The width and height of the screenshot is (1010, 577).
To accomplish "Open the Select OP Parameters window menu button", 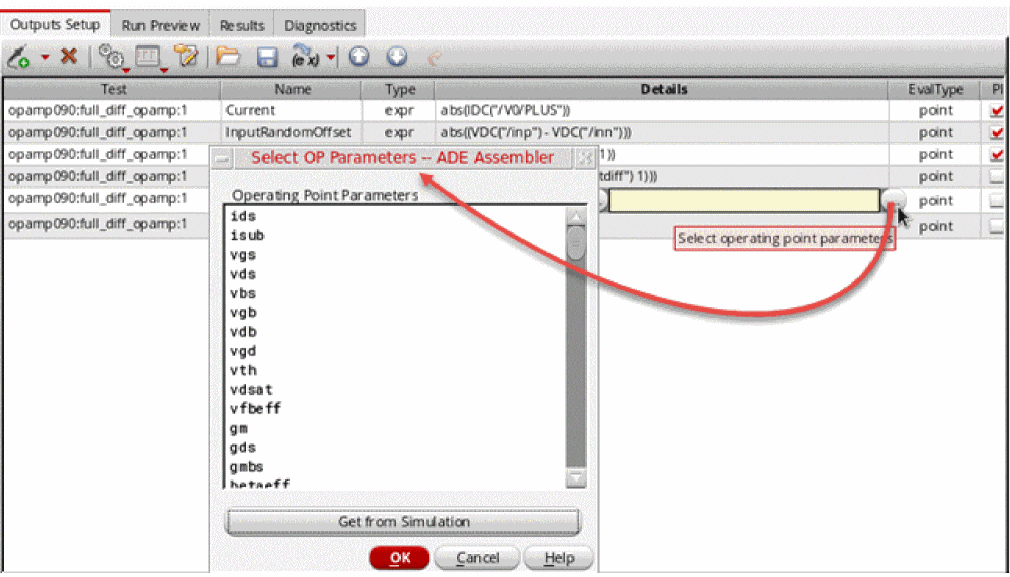I will point(223,158).
